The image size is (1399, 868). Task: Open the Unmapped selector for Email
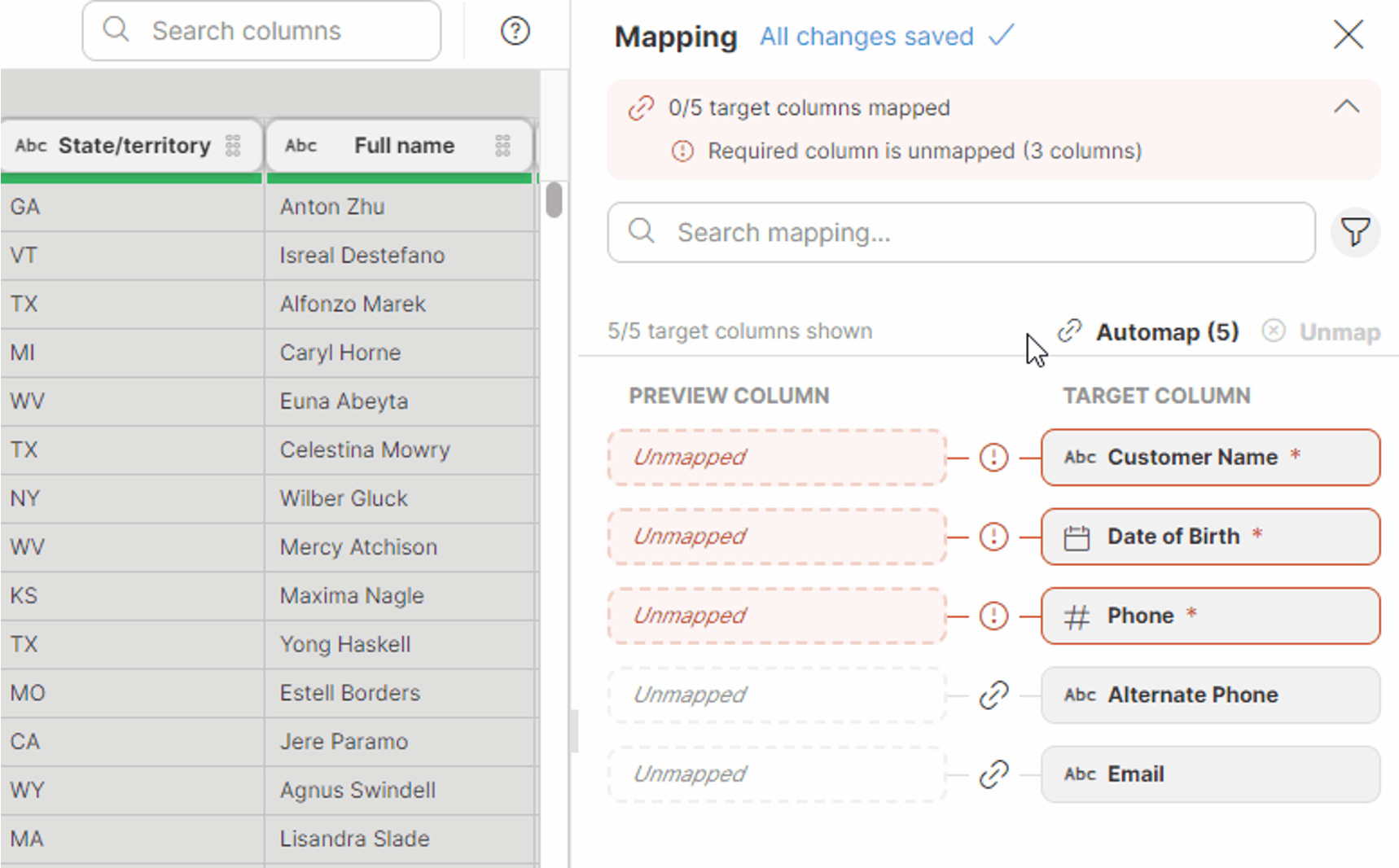pyautogui.click(x=775, y=774)
